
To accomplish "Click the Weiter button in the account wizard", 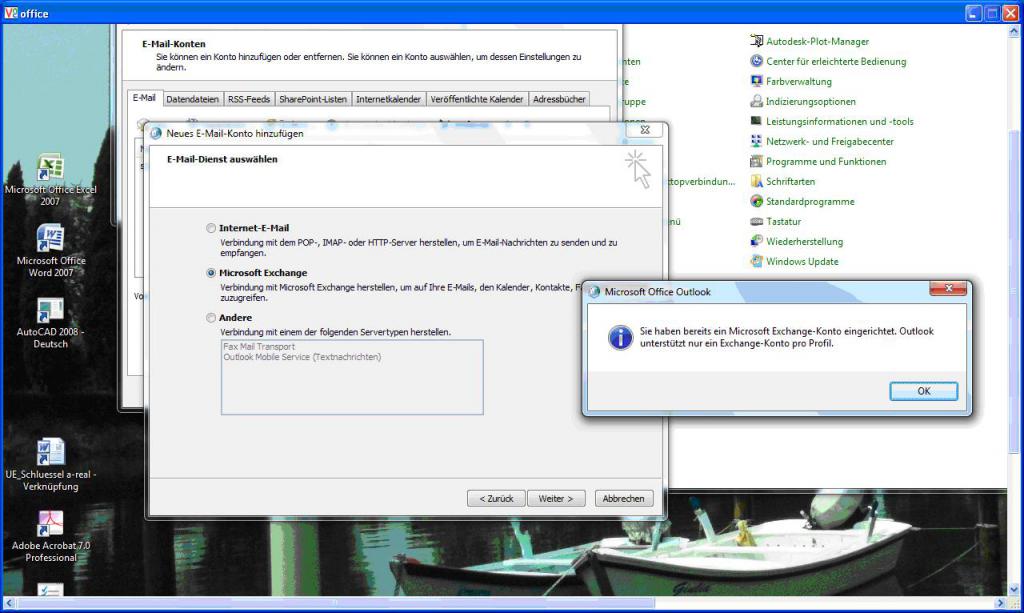I will click(x=556, y=499).
